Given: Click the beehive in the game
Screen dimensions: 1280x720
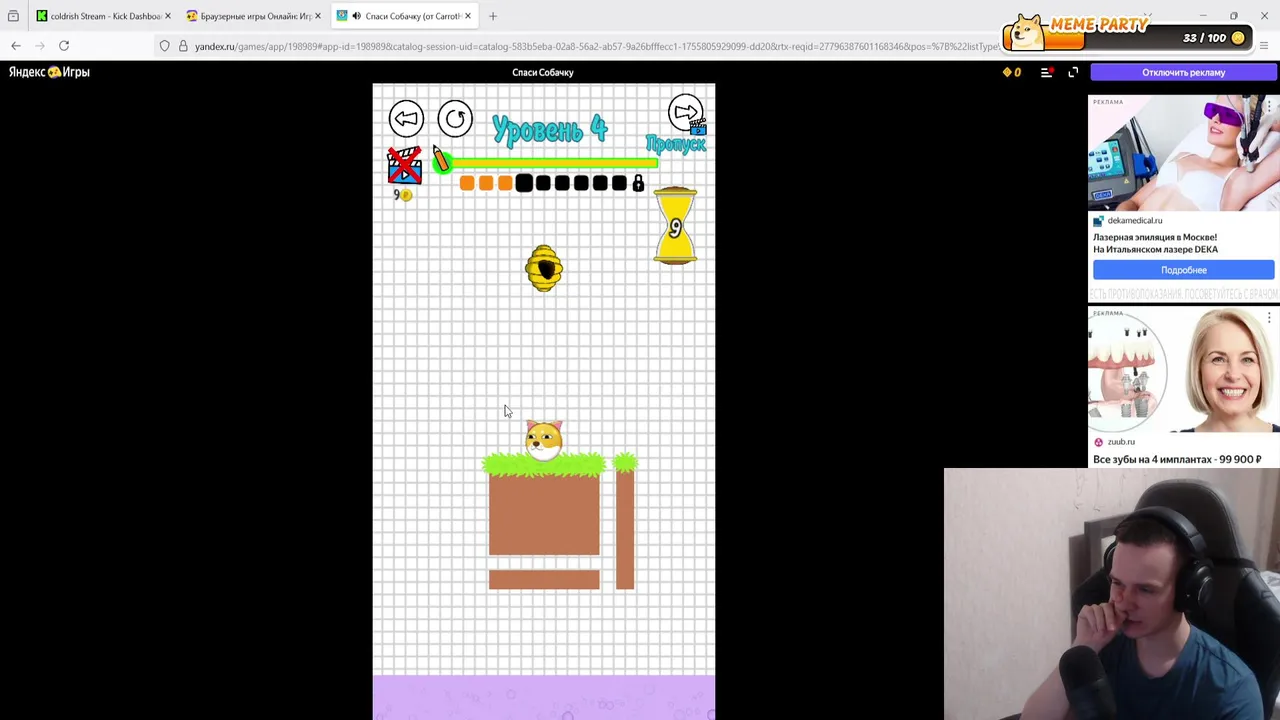Looking at the screenshot, I should pyautogui.click(x=544, y=268).
